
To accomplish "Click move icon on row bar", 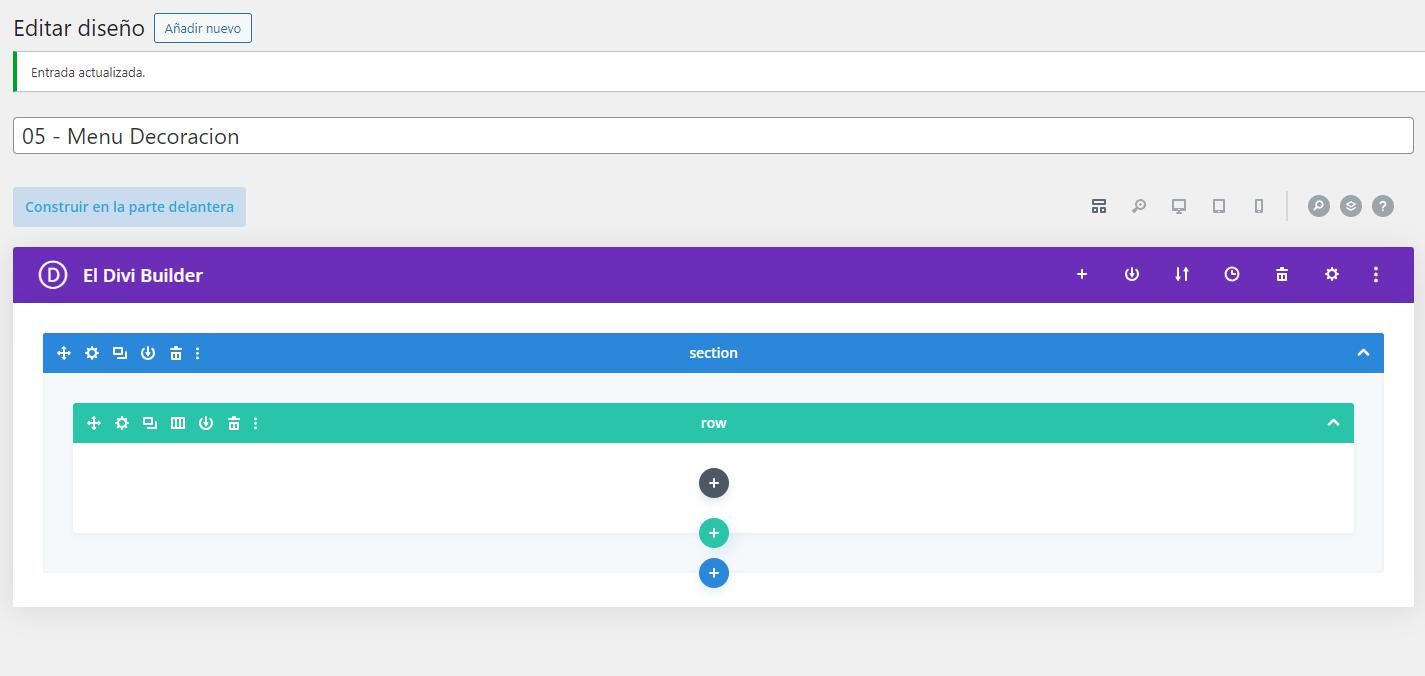I will click(x=94, y=423).
